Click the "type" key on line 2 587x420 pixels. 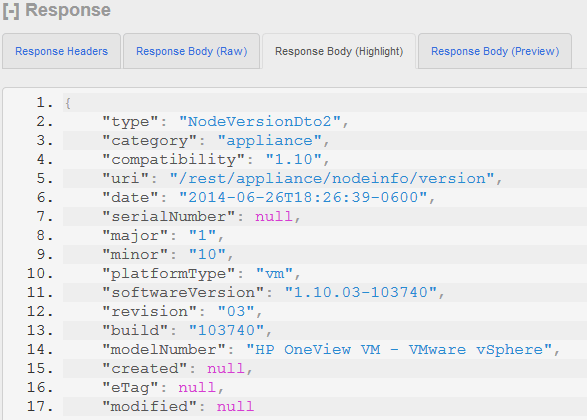pyautogui.click(x=130, y=122)
